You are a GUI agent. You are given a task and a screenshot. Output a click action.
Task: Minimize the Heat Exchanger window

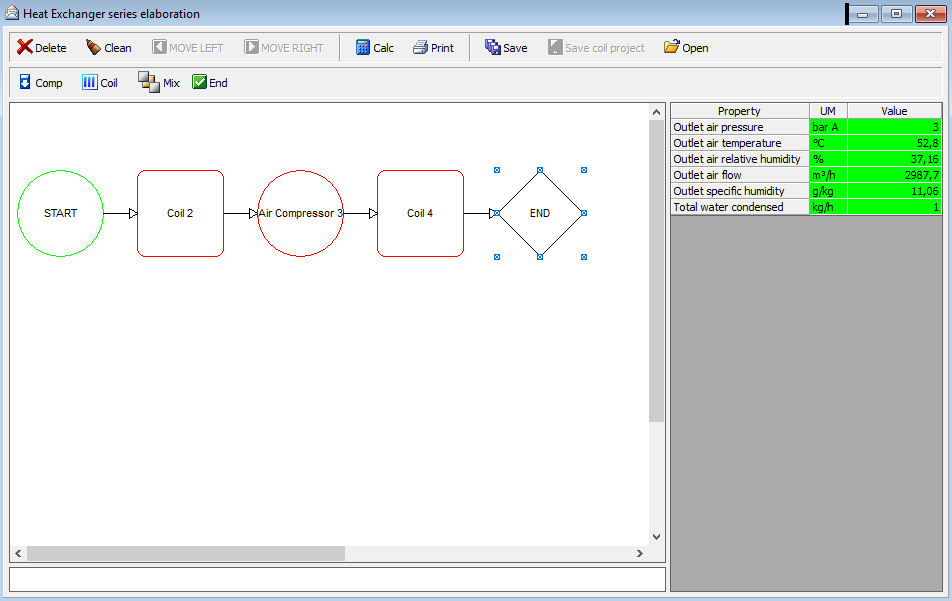click(x=863, y=13)
